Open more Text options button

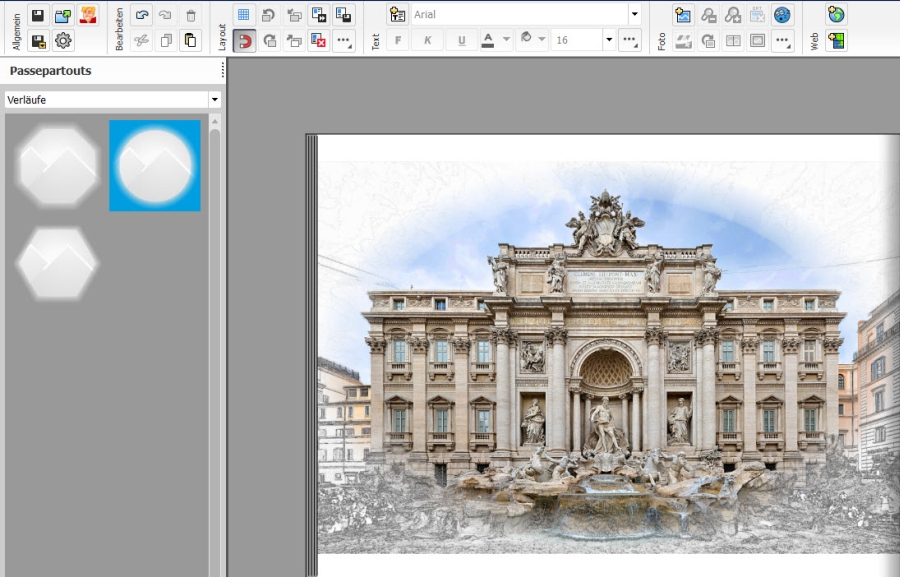pyautogui.click(x=629, y=41)
